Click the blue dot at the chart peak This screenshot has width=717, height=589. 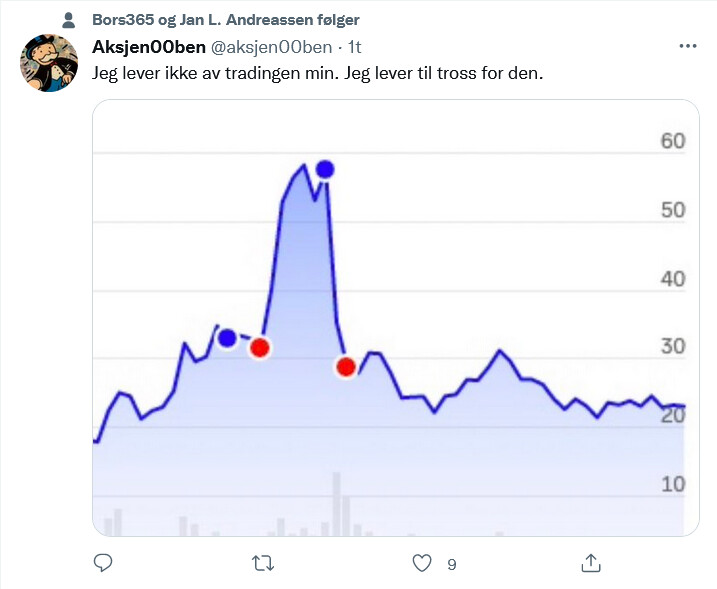325,170
